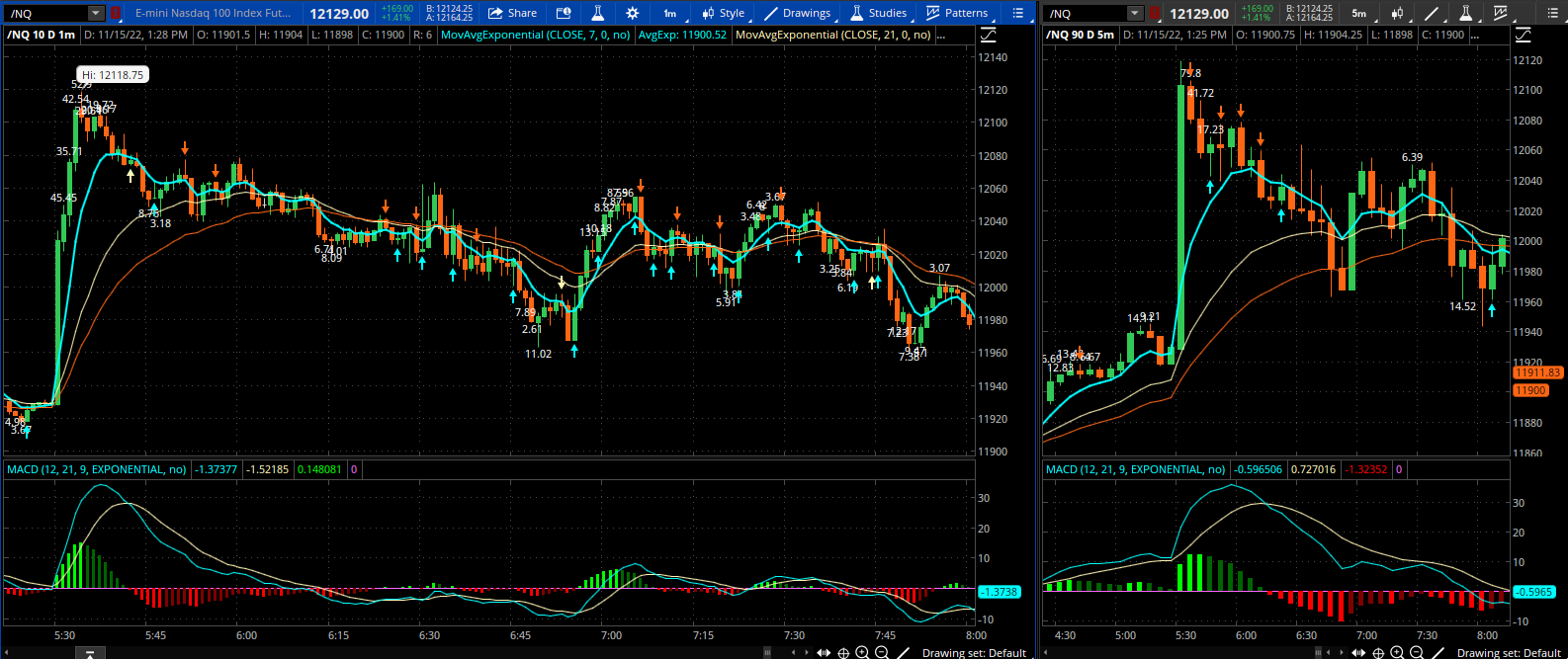Click the red badge beside left symbol box
This screenshot has height=659, width=1568.
pyautogui.click(x=115, y=13)
